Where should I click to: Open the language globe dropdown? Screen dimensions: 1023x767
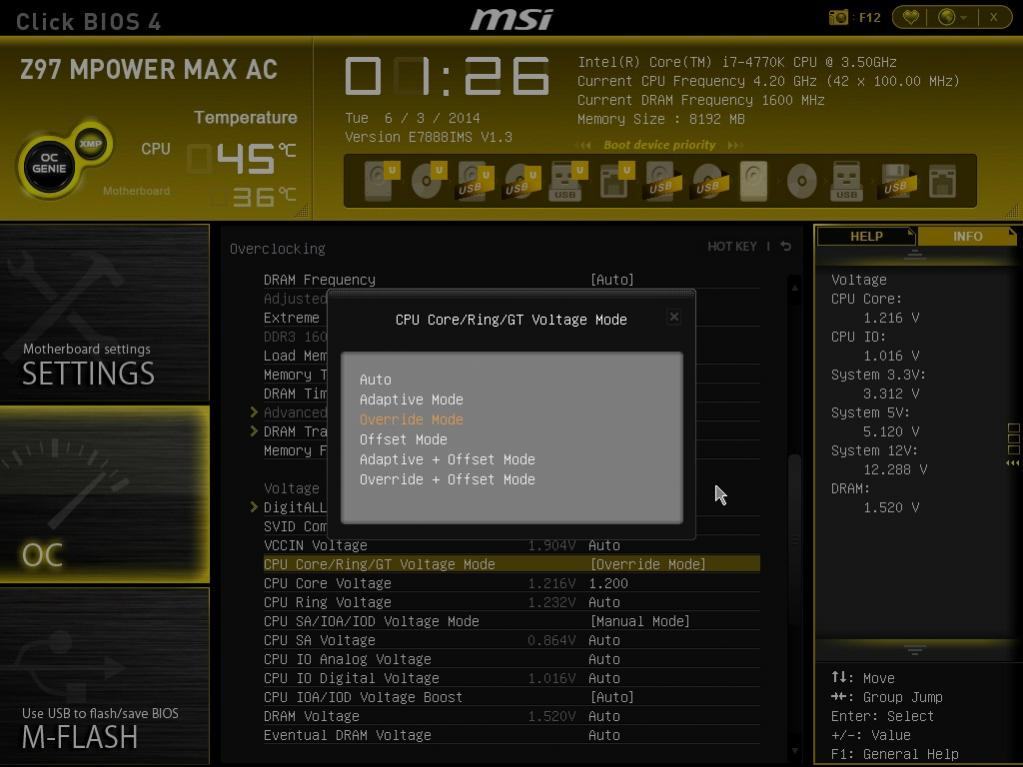[952, 18]
